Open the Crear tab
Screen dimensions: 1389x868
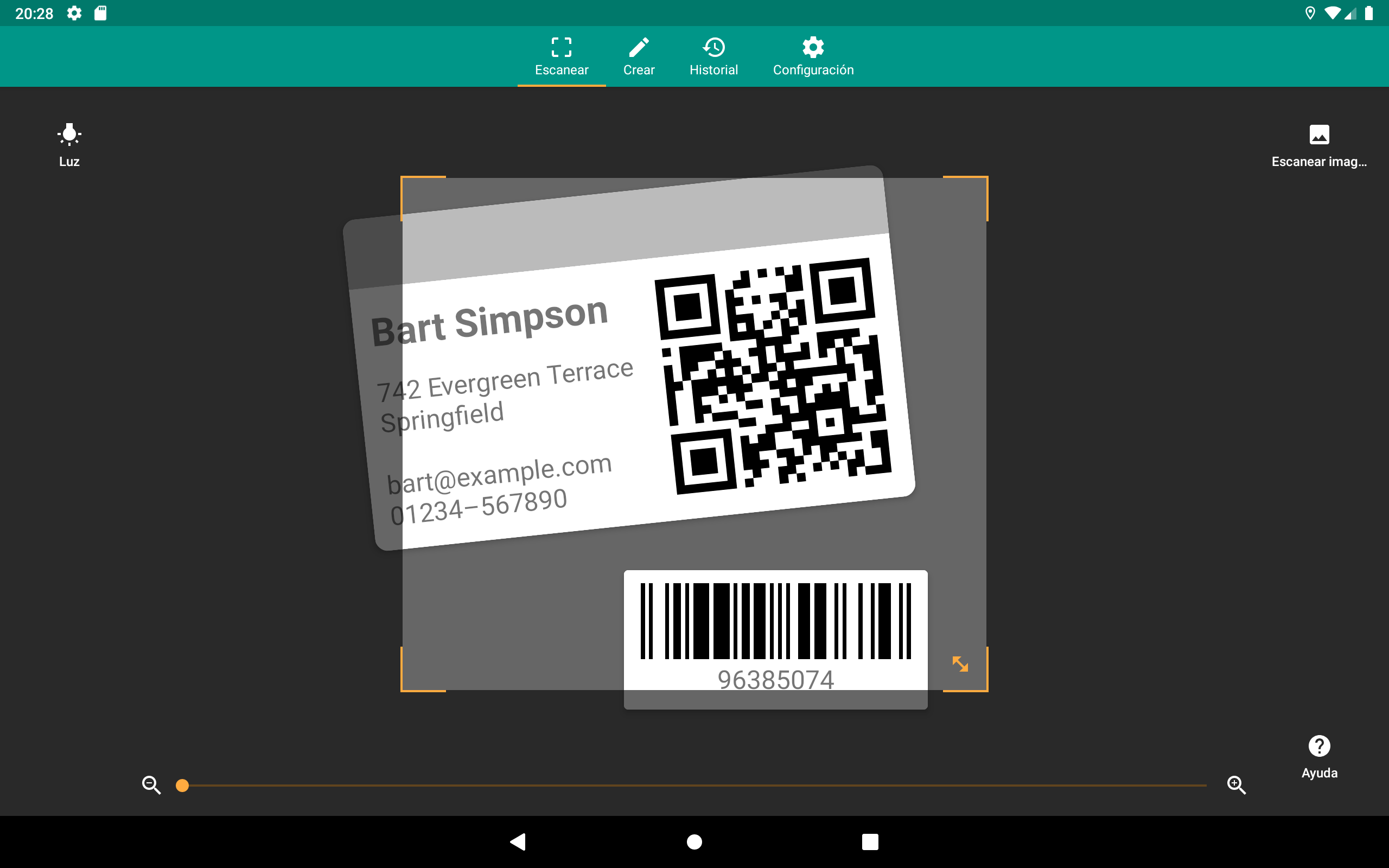(639, 56)
